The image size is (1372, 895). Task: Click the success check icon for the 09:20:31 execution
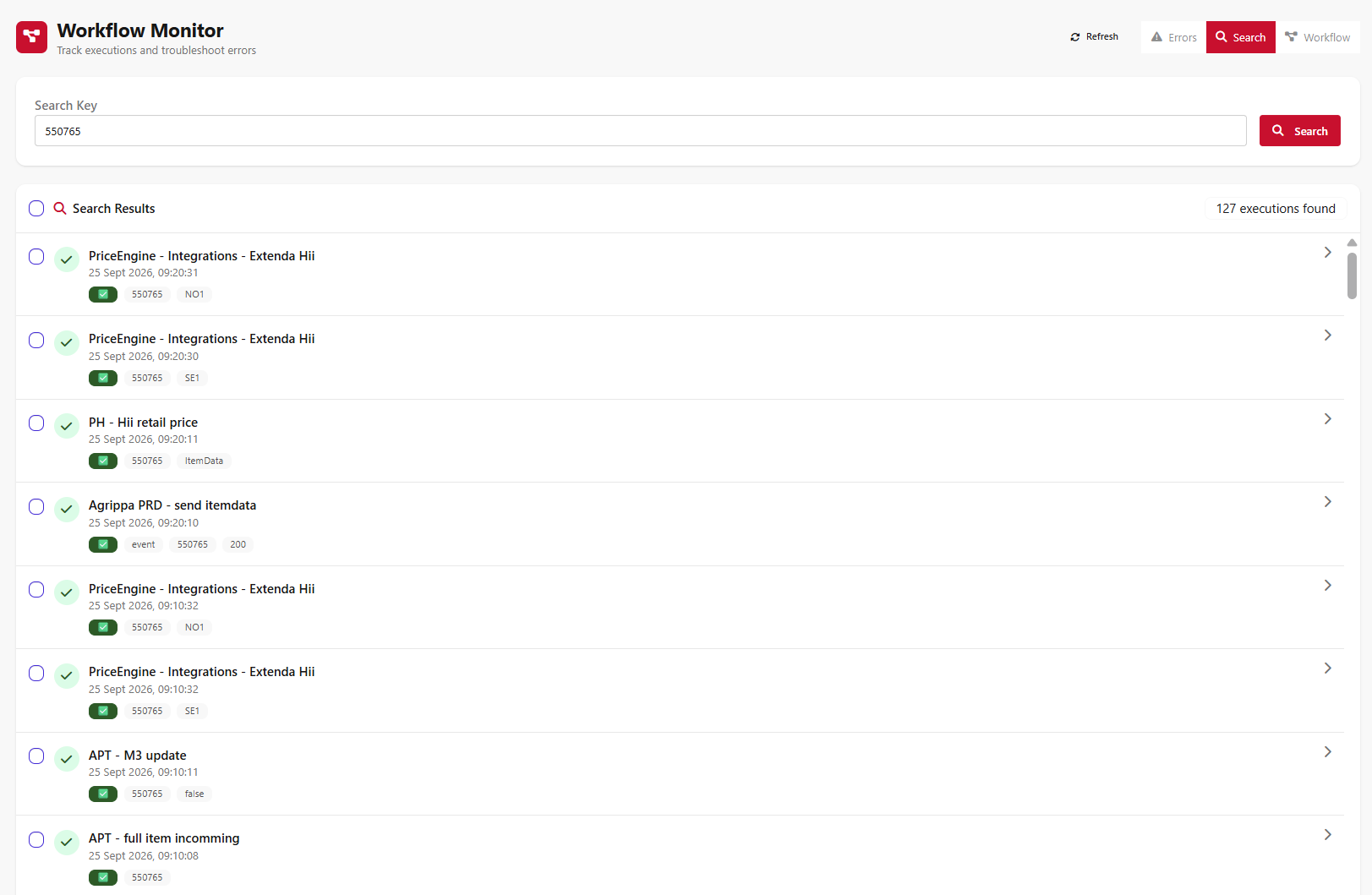[x=67, y=259]
